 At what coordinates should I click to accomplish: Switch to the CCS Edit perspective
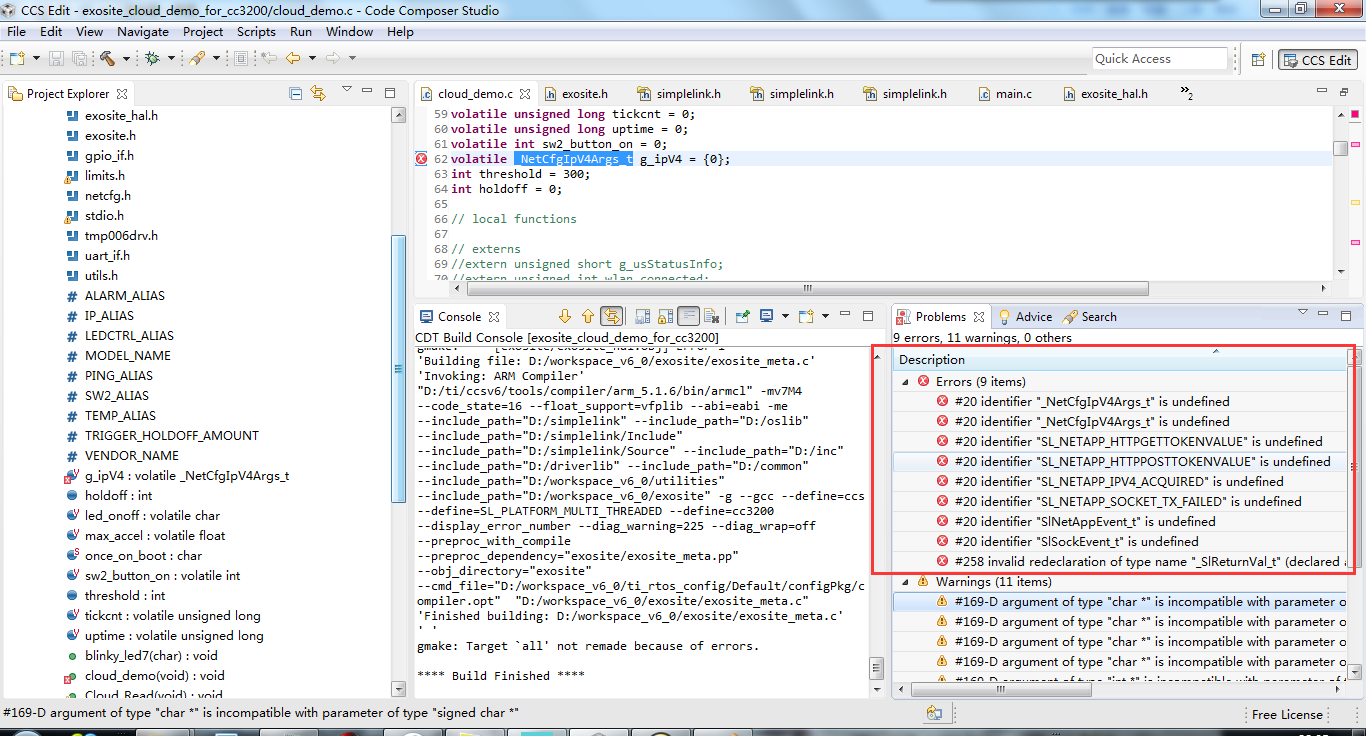1318,60
